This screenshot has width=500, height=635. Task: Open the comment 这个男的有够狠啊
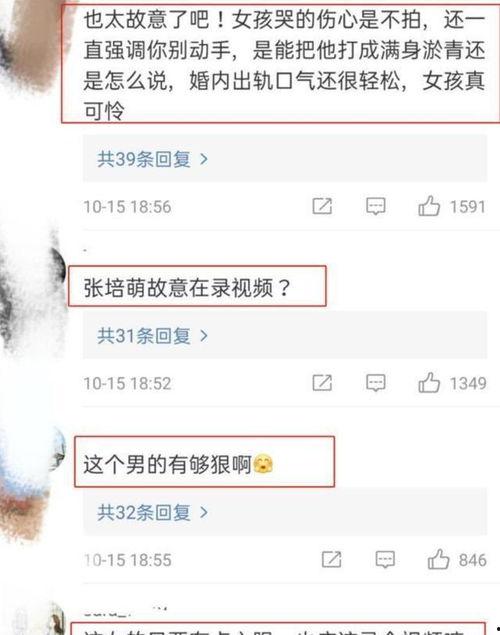point(179,465)
